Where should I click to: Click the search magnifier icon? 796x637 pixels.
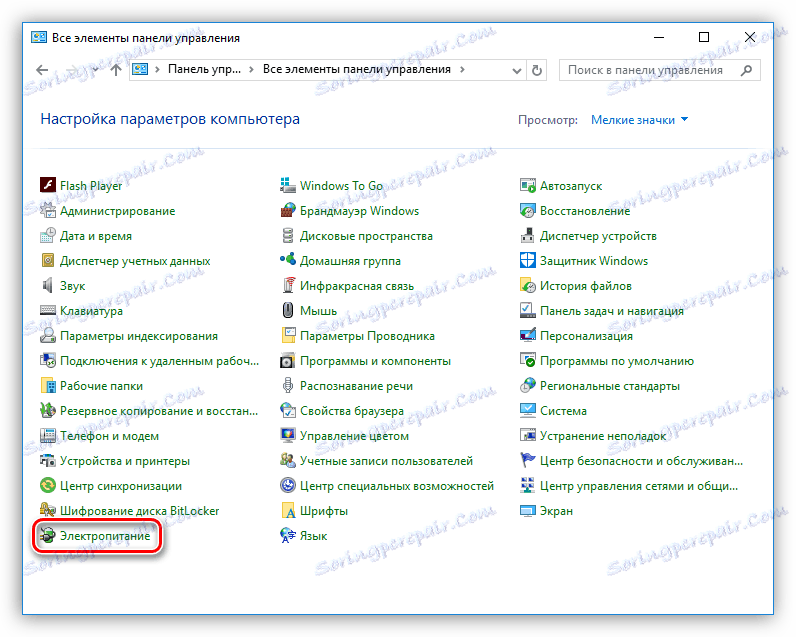746,70
